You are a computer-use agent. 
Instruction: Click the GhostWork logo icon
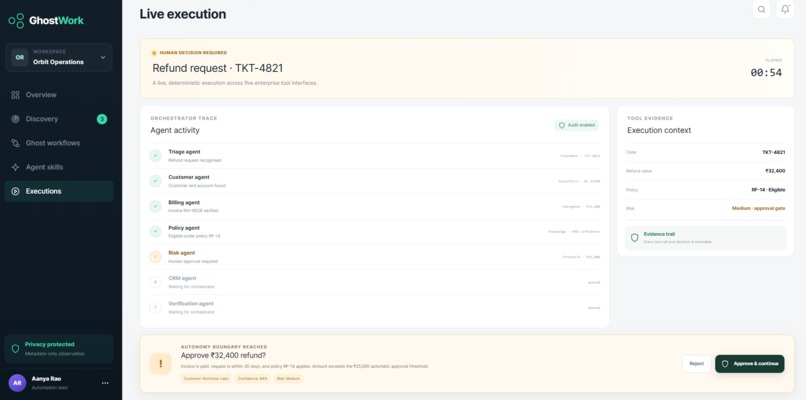[16, 21]
